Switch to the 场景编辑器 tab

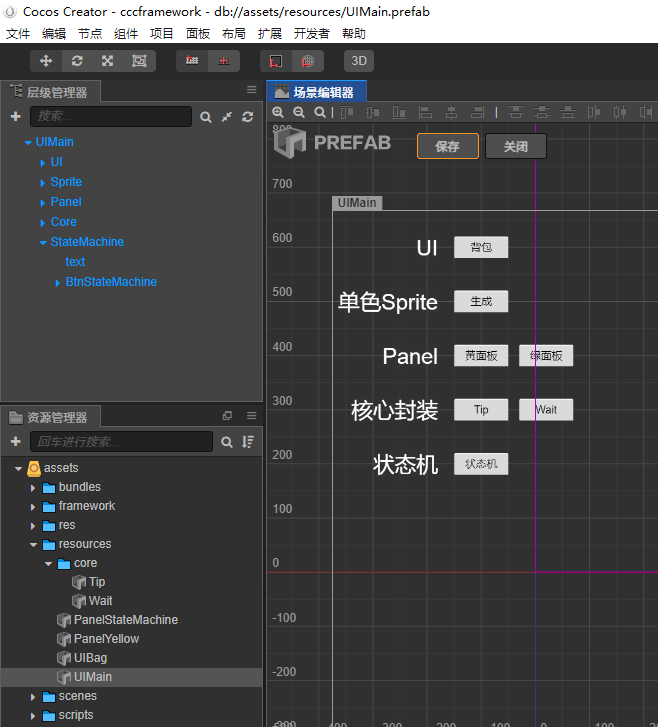click(317, 92)
